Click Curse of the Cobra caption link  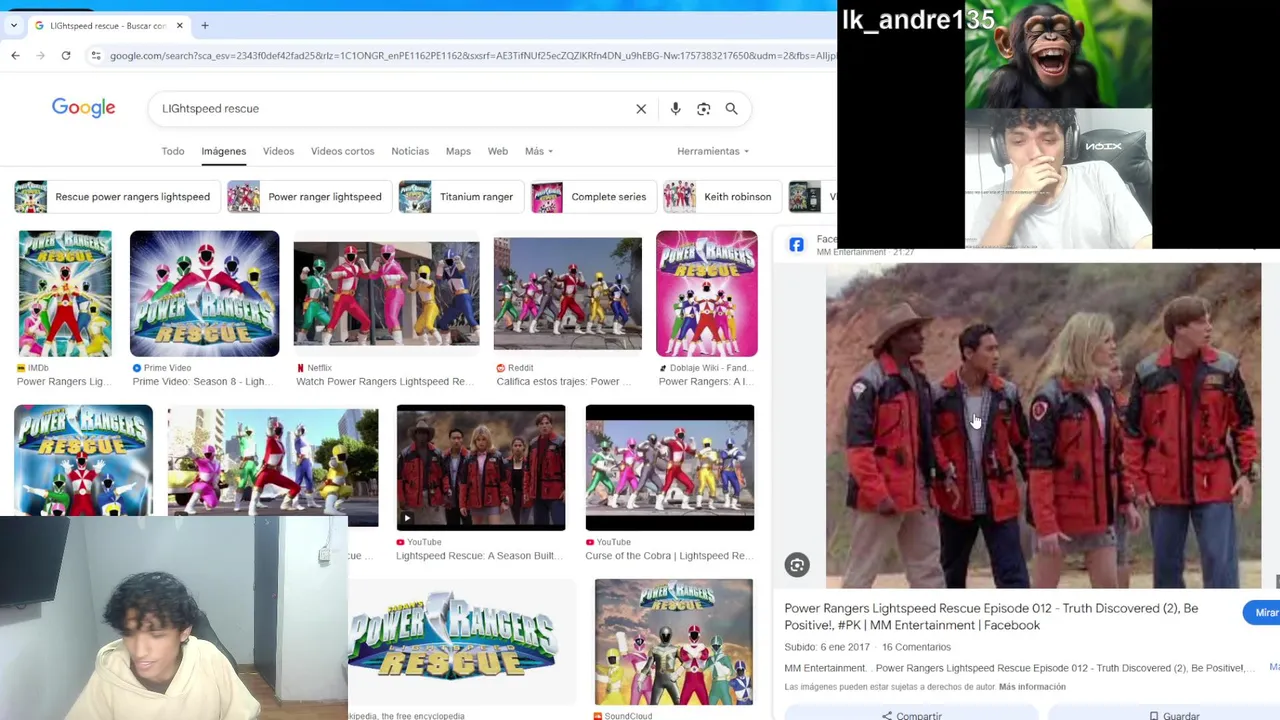tap(669, 555)
